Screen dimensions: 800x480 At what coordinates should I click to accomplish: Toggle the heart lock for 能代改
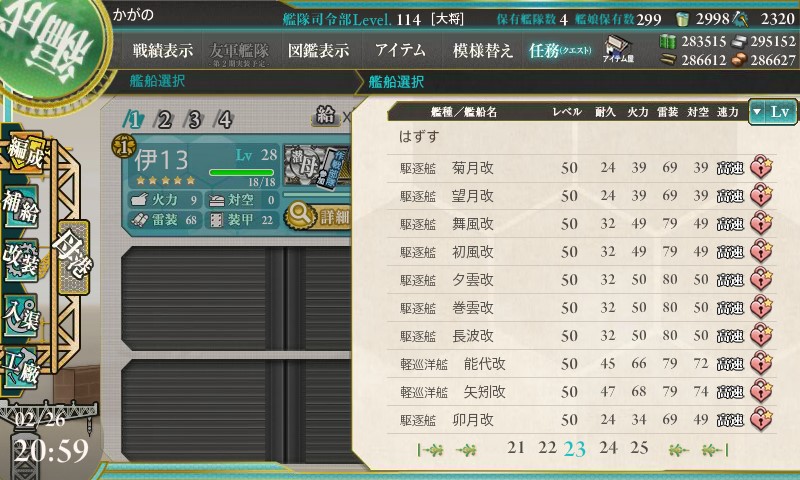click(761, 363)
